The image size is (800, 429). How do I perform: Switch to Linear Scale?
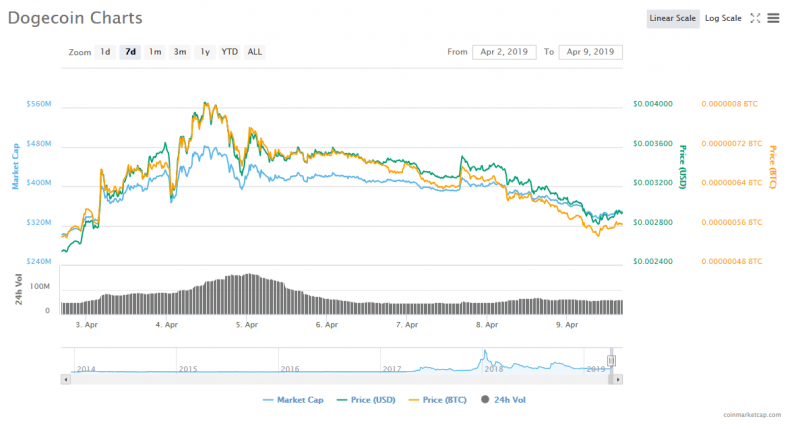(673, 18)
